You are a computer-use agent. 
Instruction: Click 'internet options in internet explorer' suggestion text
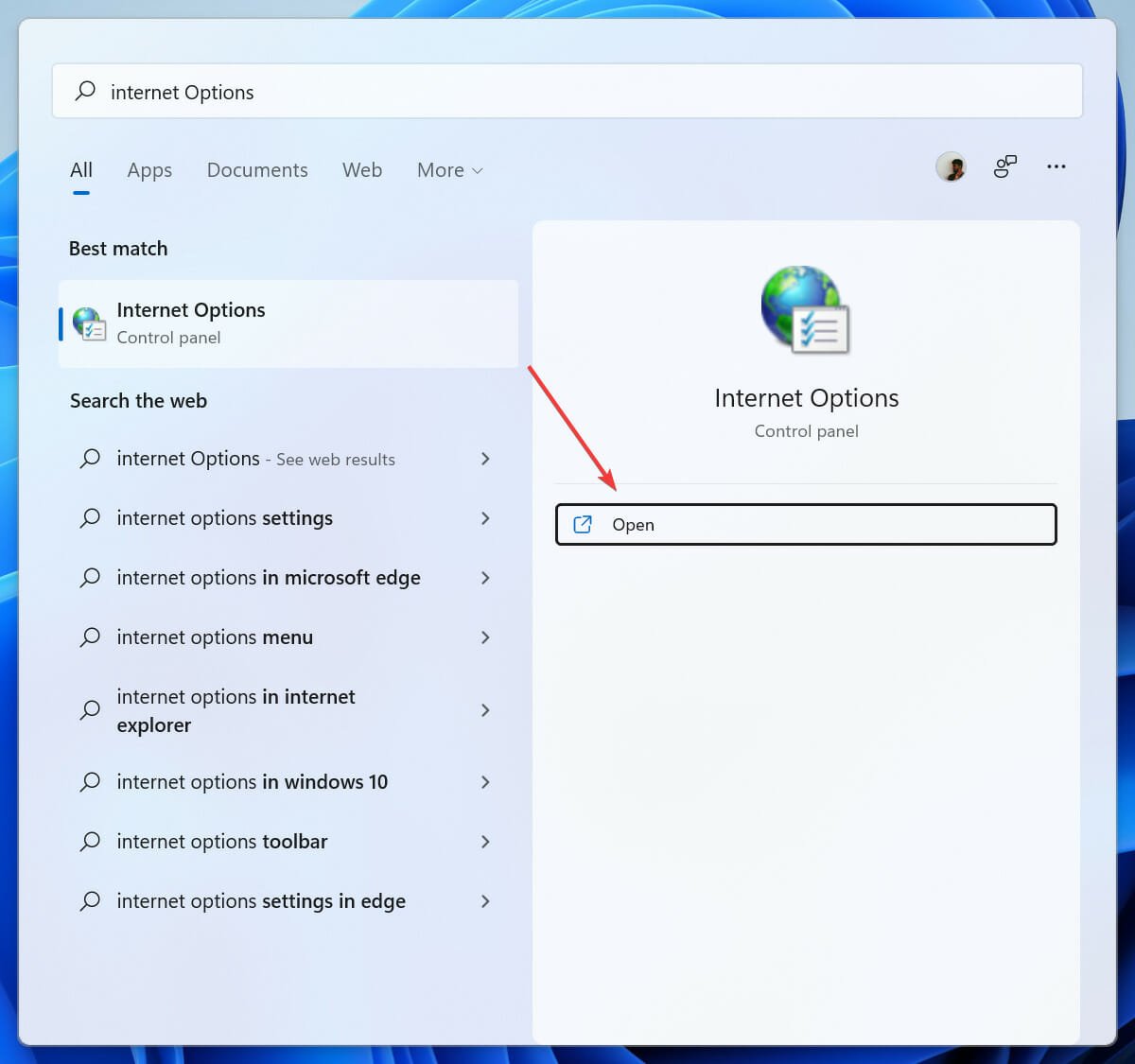click(x=236, y=710)
